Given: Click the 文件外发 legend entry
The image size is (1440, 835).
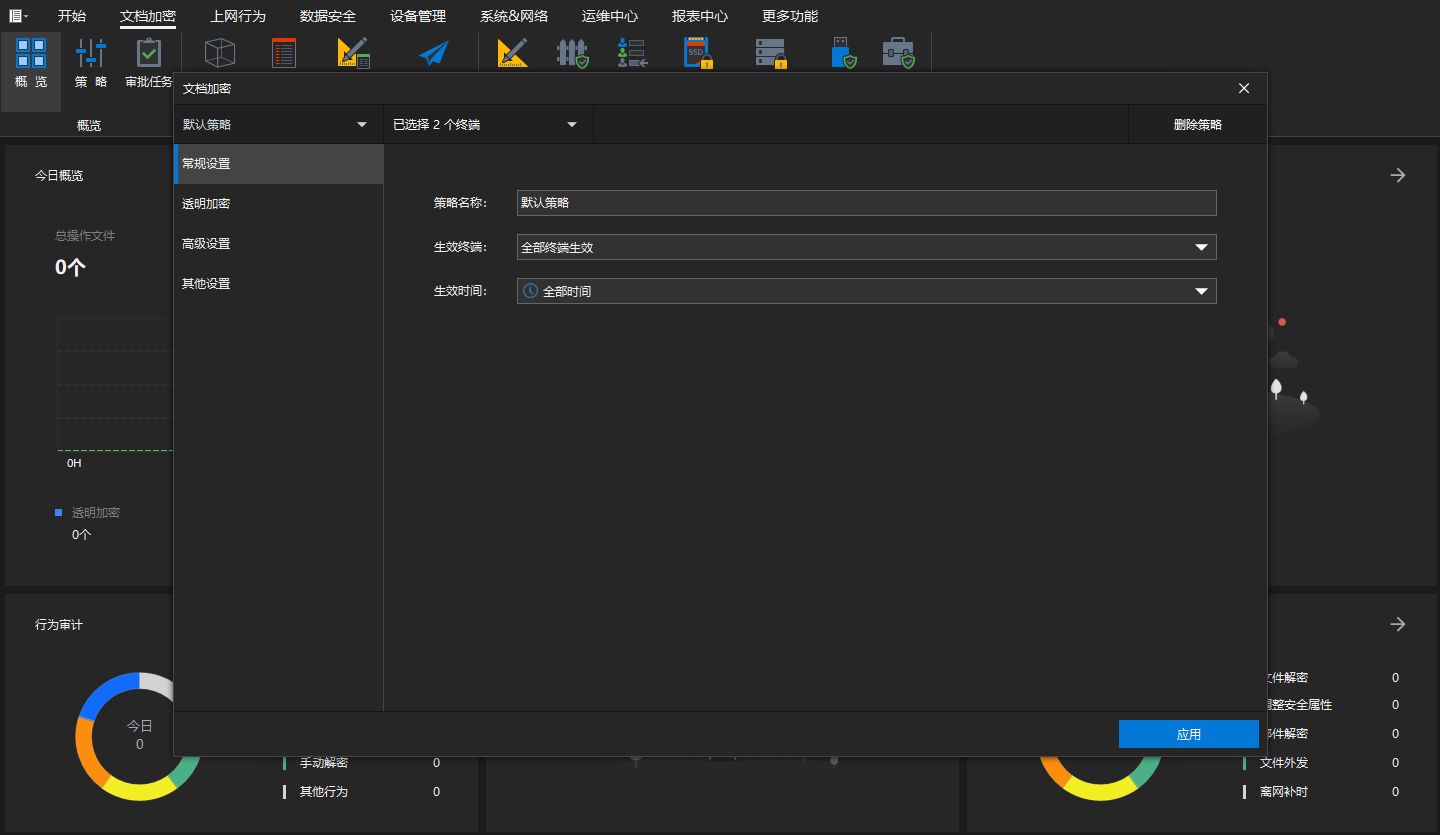Looking at the screenshot, I should (x=1284, y=763).
